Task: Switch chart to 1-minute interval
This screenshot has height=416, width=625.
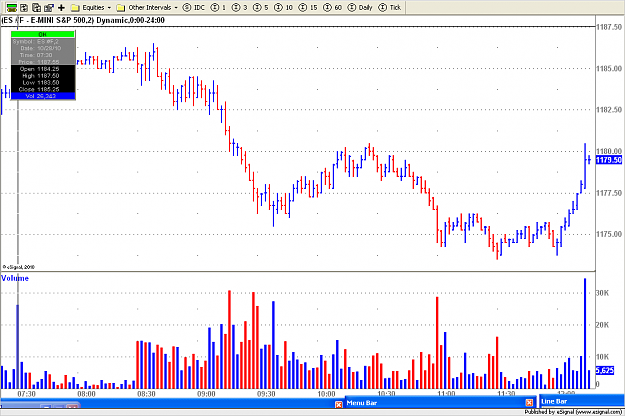Action: click(218, 7)
